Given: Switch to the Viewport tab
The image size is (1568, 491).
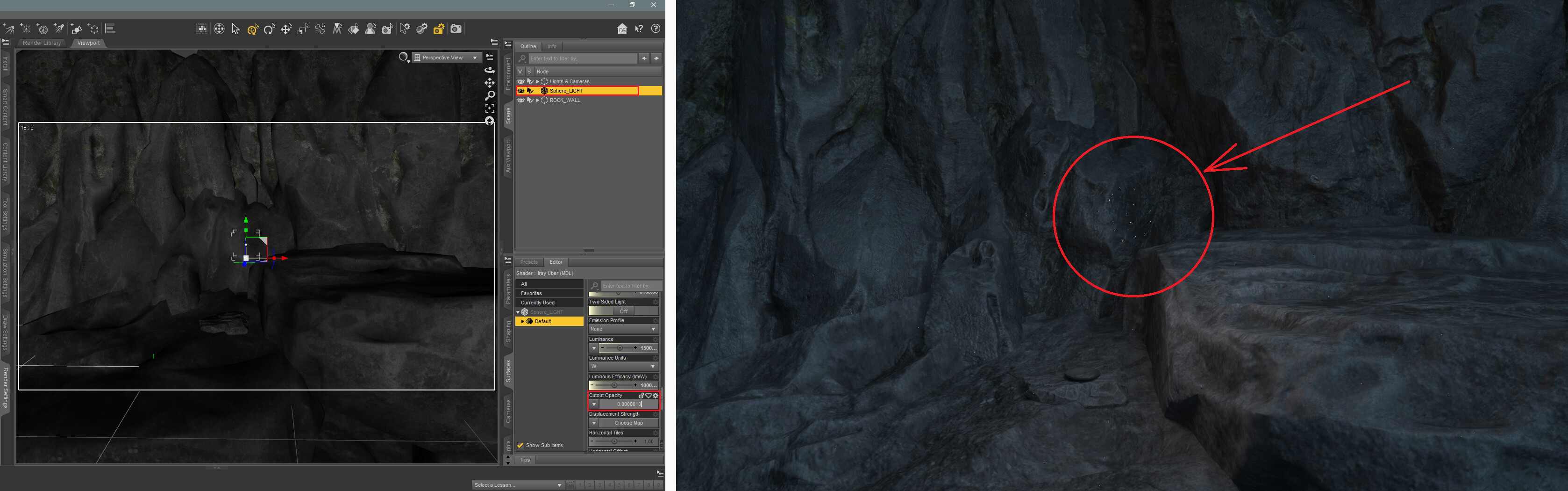Looking at the screenshot, I should [88, 43].
